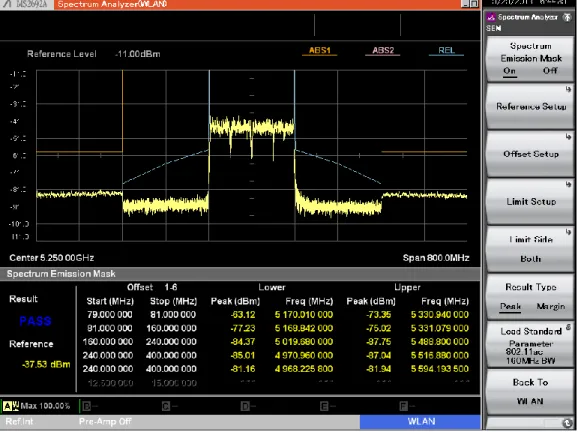The height and width of the screenshot is (432, 578).
Task: Click the PASS result indicator
Action: click(35, 321)
